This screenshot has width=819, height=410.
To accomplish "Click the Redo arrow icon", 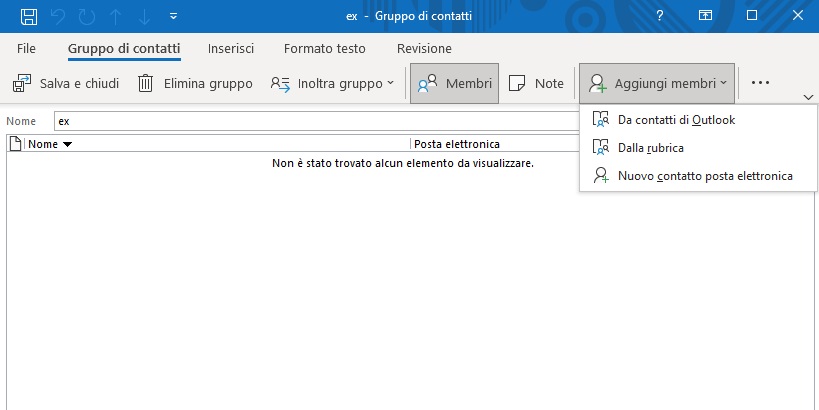I will coord(88,16).
